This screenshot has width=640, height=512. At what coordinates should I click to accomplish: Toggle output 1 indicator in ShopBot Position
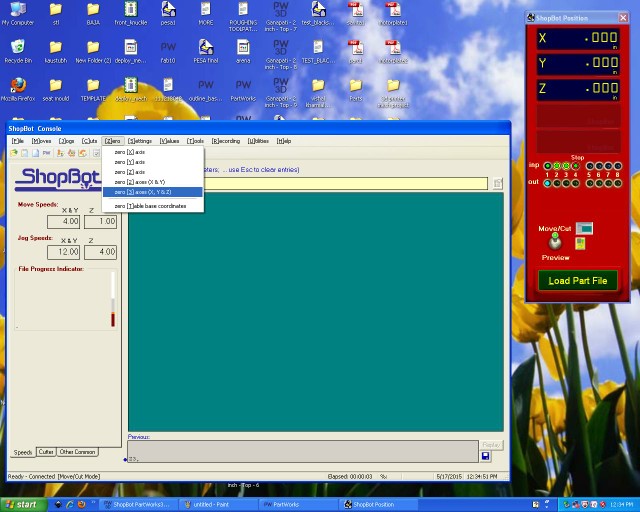547,183
